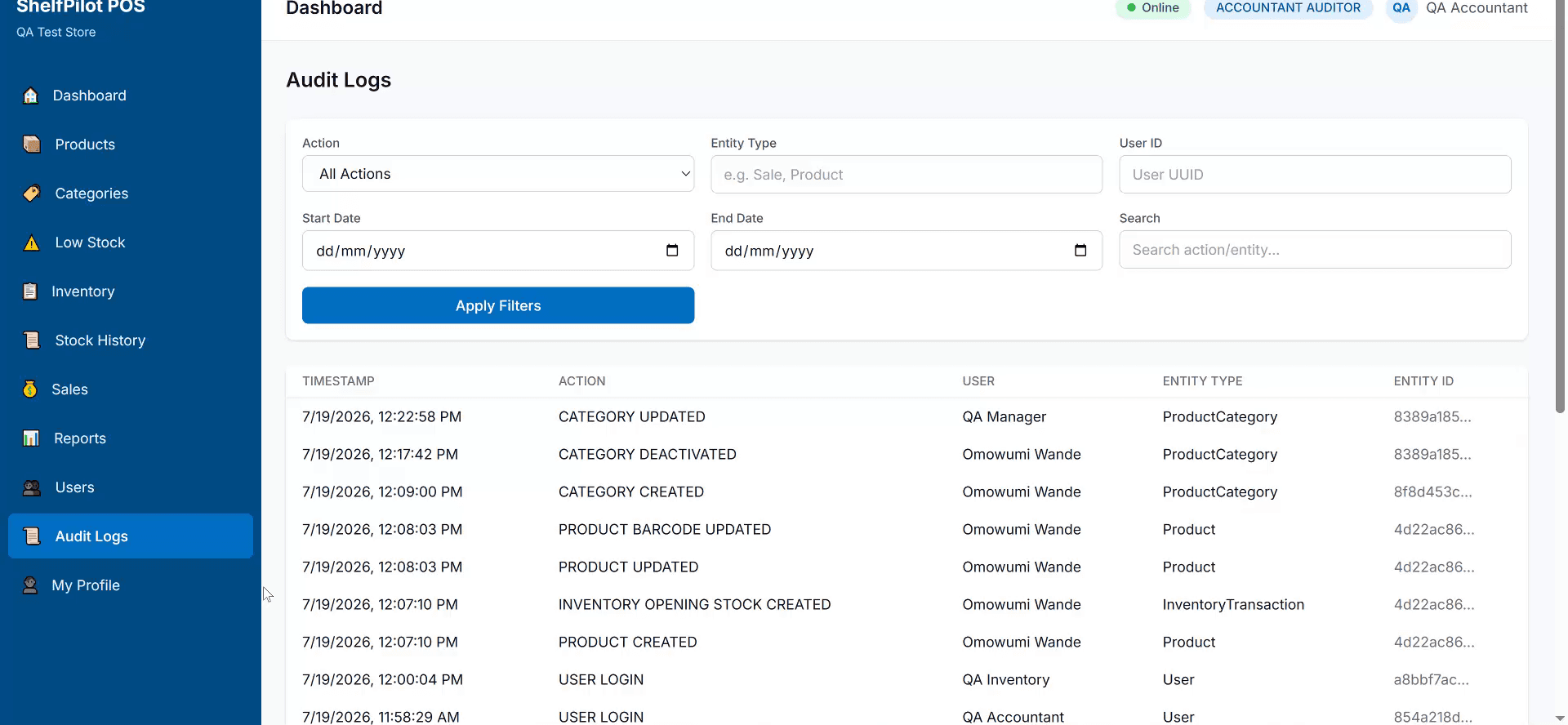Open the Inventory section
This screenshot has width=1568, height=725.
(131, 291)
